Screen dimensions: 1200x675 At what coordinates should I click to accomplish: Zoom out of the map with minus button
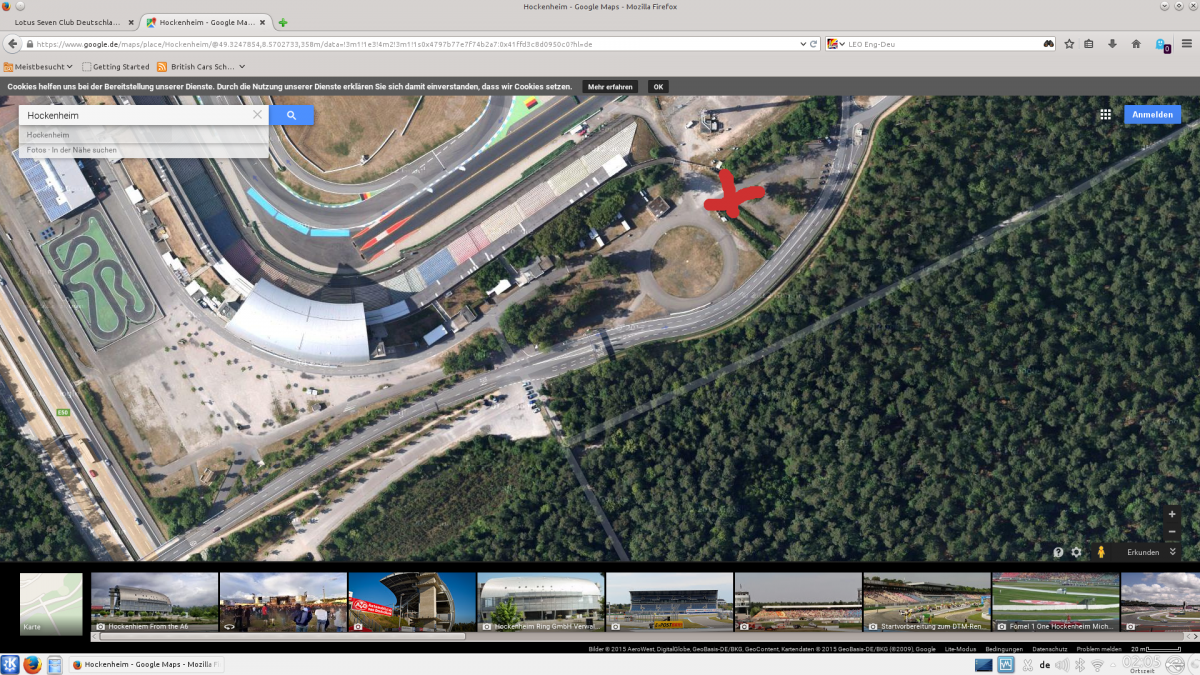[x=1172, y=532]
